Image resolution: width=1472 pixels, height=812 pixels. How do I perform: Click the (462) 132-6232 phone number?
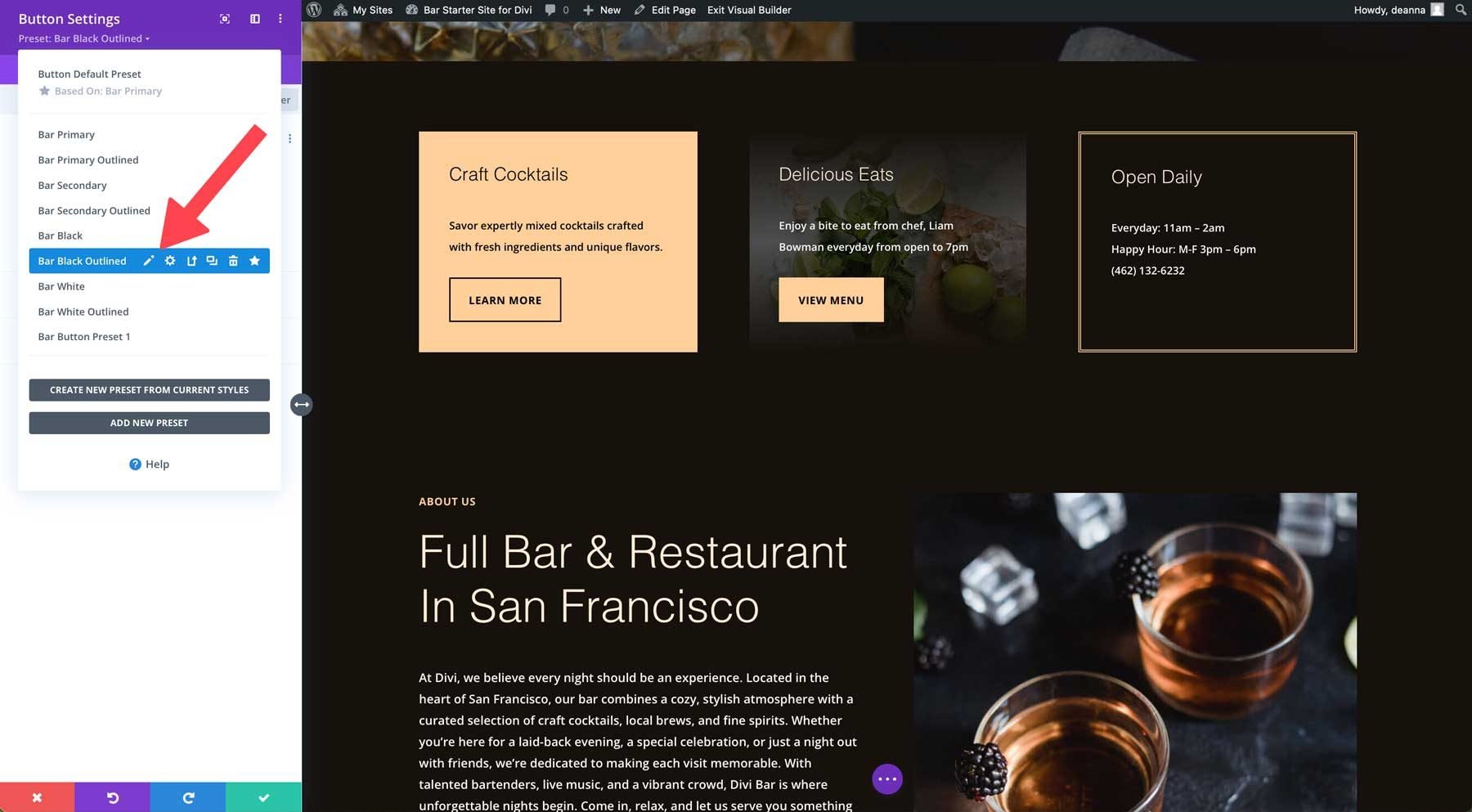(1147, 271)
